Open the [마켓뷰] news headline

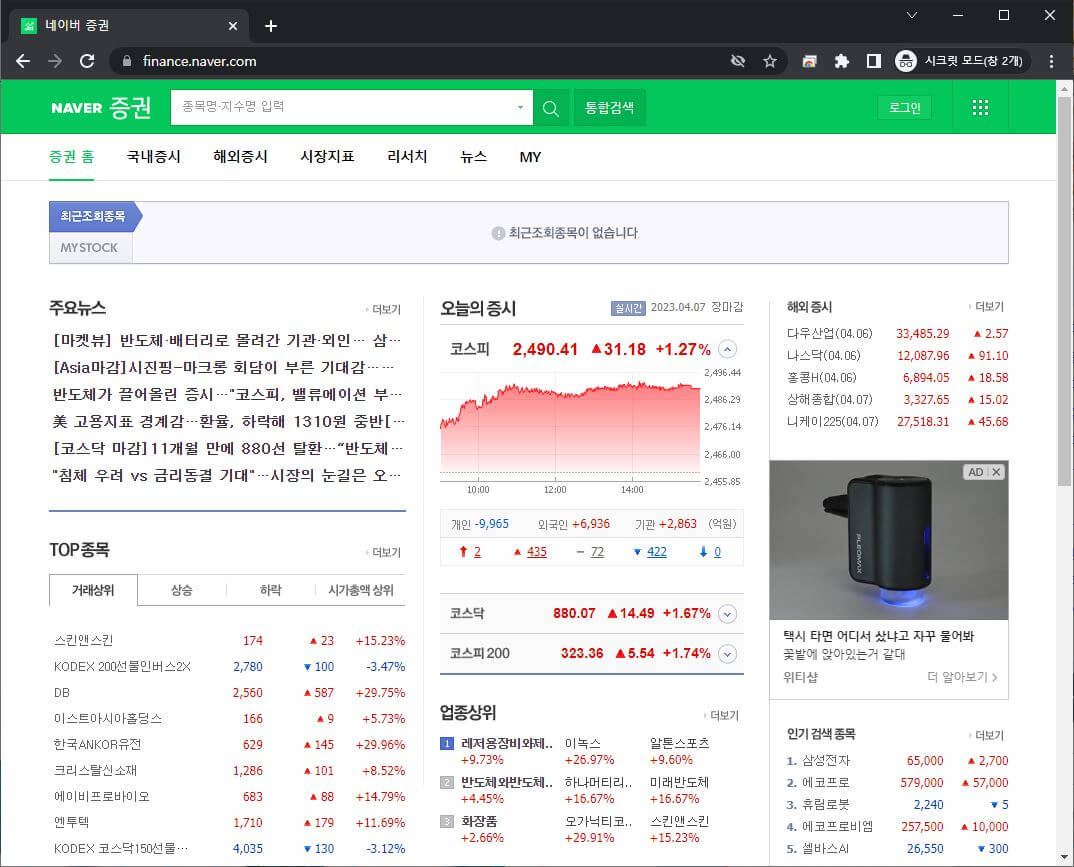pyautogui.click(x=227, y=340)
